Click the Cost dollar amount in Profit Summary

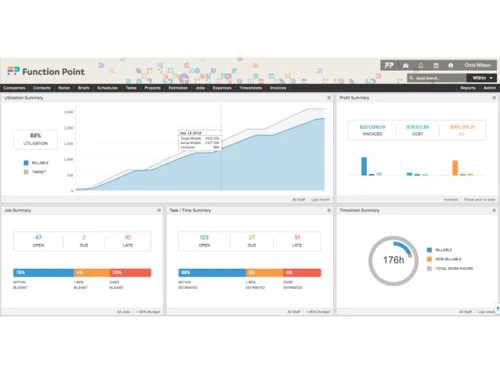[418, 127]
